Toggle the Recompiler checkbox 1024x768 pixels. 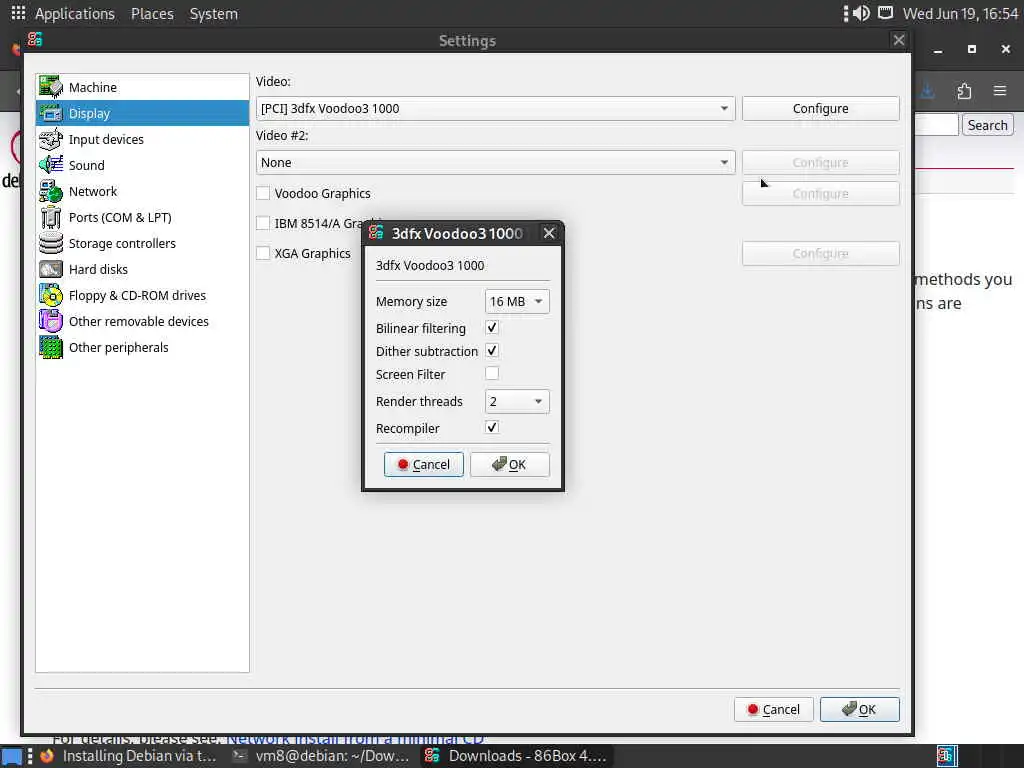[492, 428]
